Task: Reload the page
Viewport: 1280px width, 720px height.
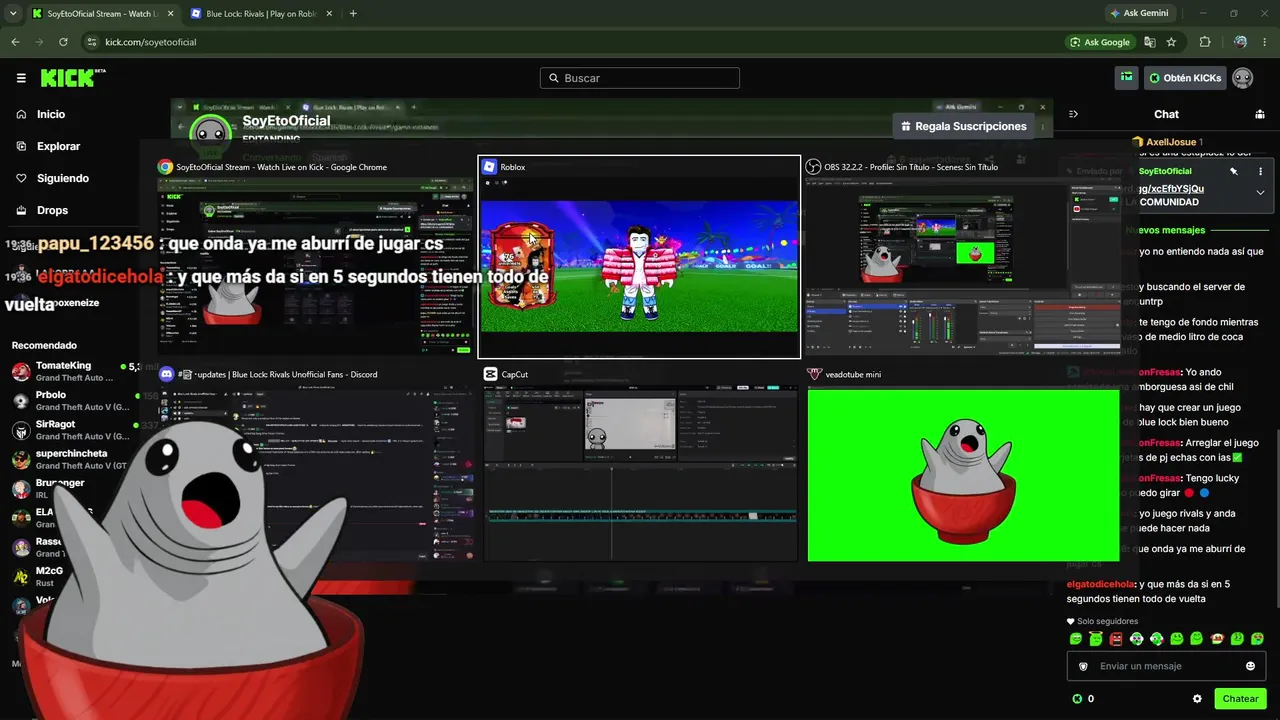Action: (x=63, y=42)
